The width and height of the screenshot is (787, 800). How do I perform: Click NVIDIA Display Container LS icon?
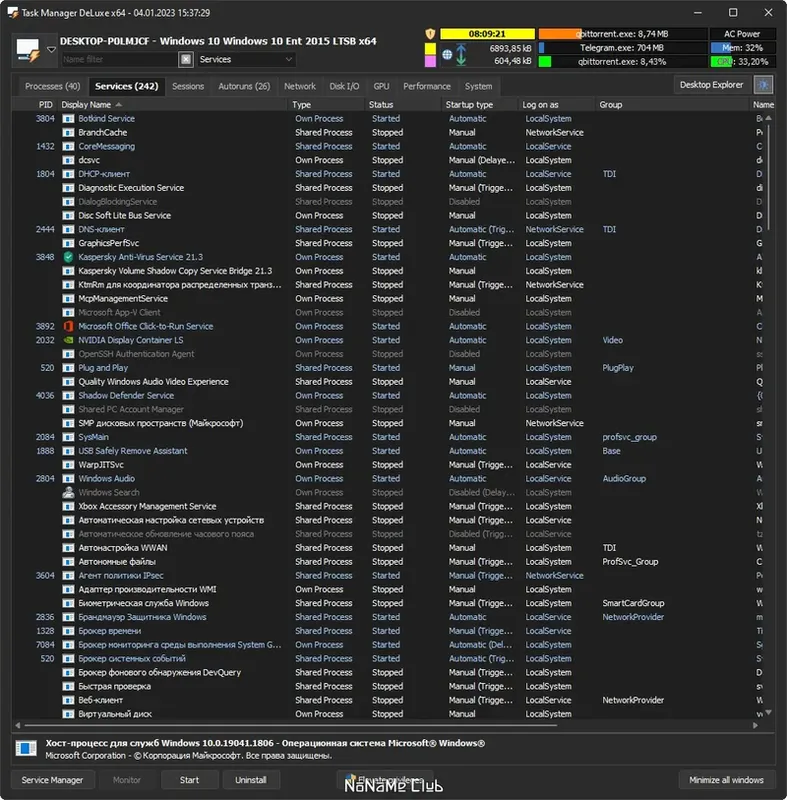point(68,340)
